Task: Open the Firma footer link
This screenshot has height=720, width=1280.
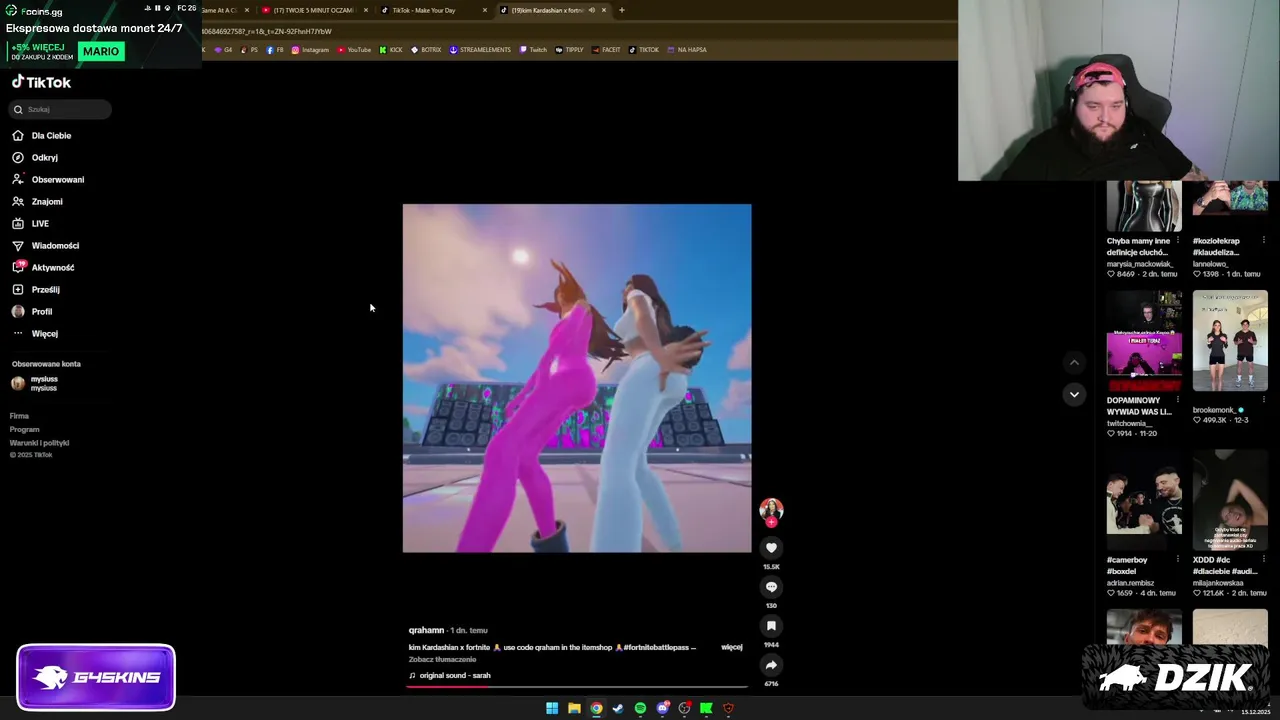Action: [x=19, y=416]
